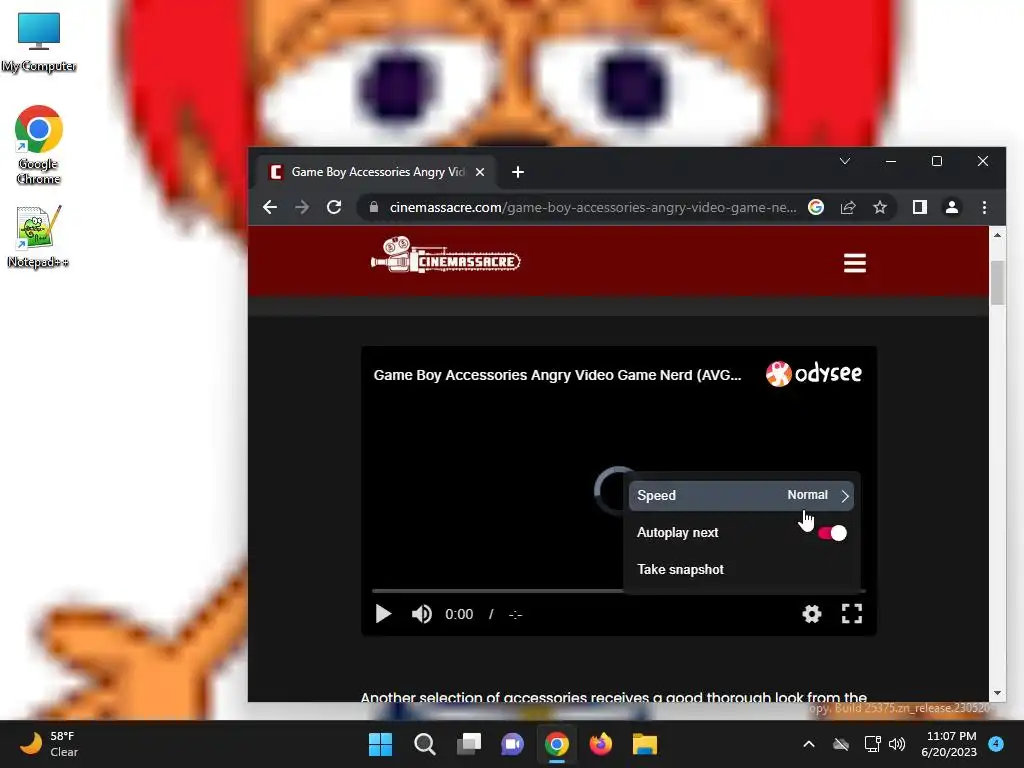The image size is (1024, 768).
Task: Open Chrome tab search dropdown
Action: pyautogui.click(x=844, y=161)
